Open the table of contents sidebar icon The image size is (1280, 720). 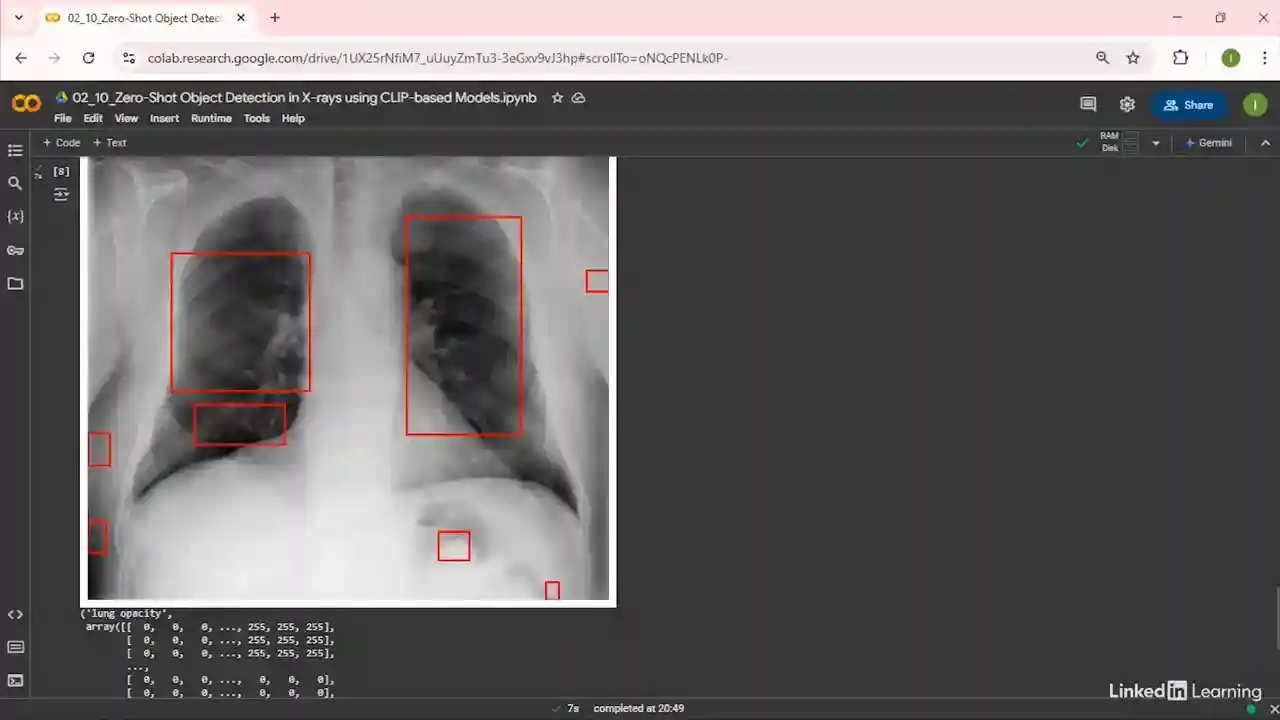(15, 150)
